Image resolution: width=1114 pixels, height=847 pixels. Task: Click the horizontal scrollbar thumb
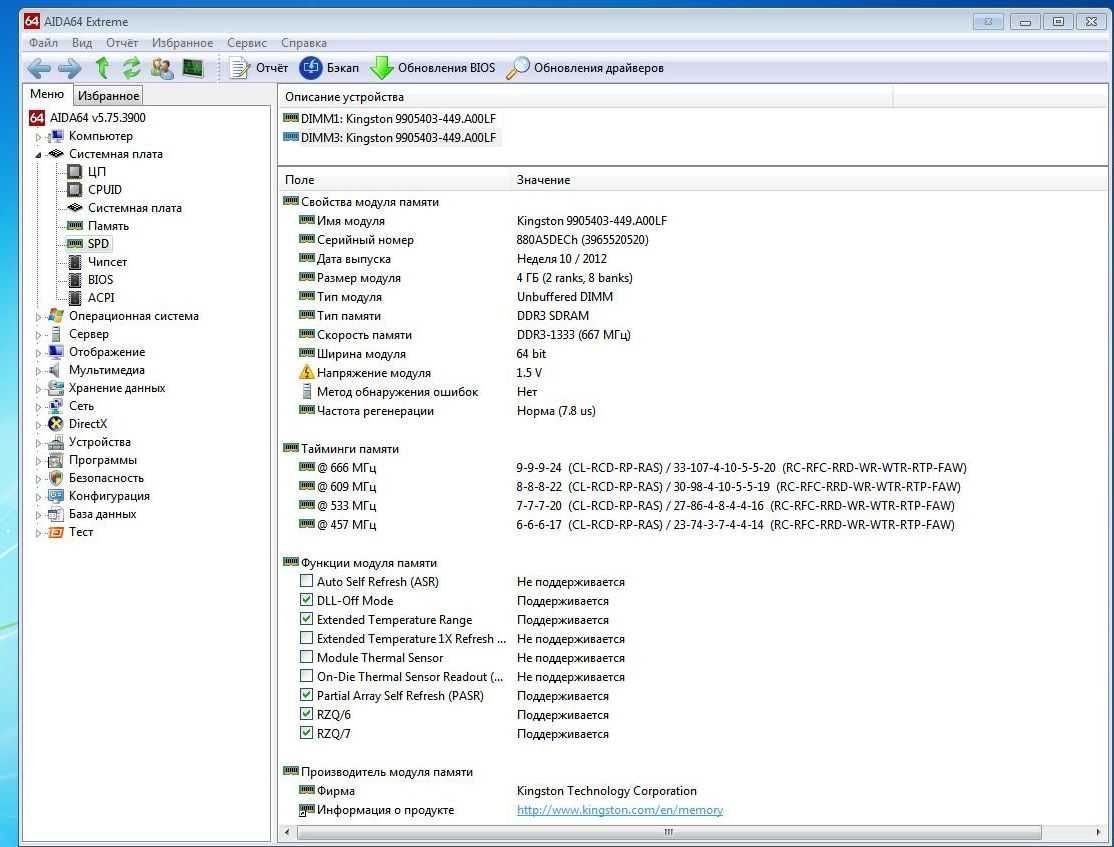tap(669, 832)
